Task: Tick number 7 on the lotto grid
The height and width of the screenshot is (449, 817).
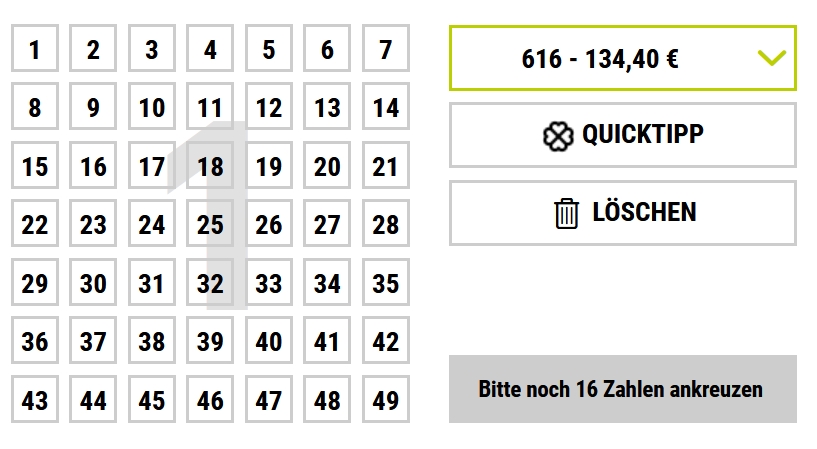Action: coord(386,48)
